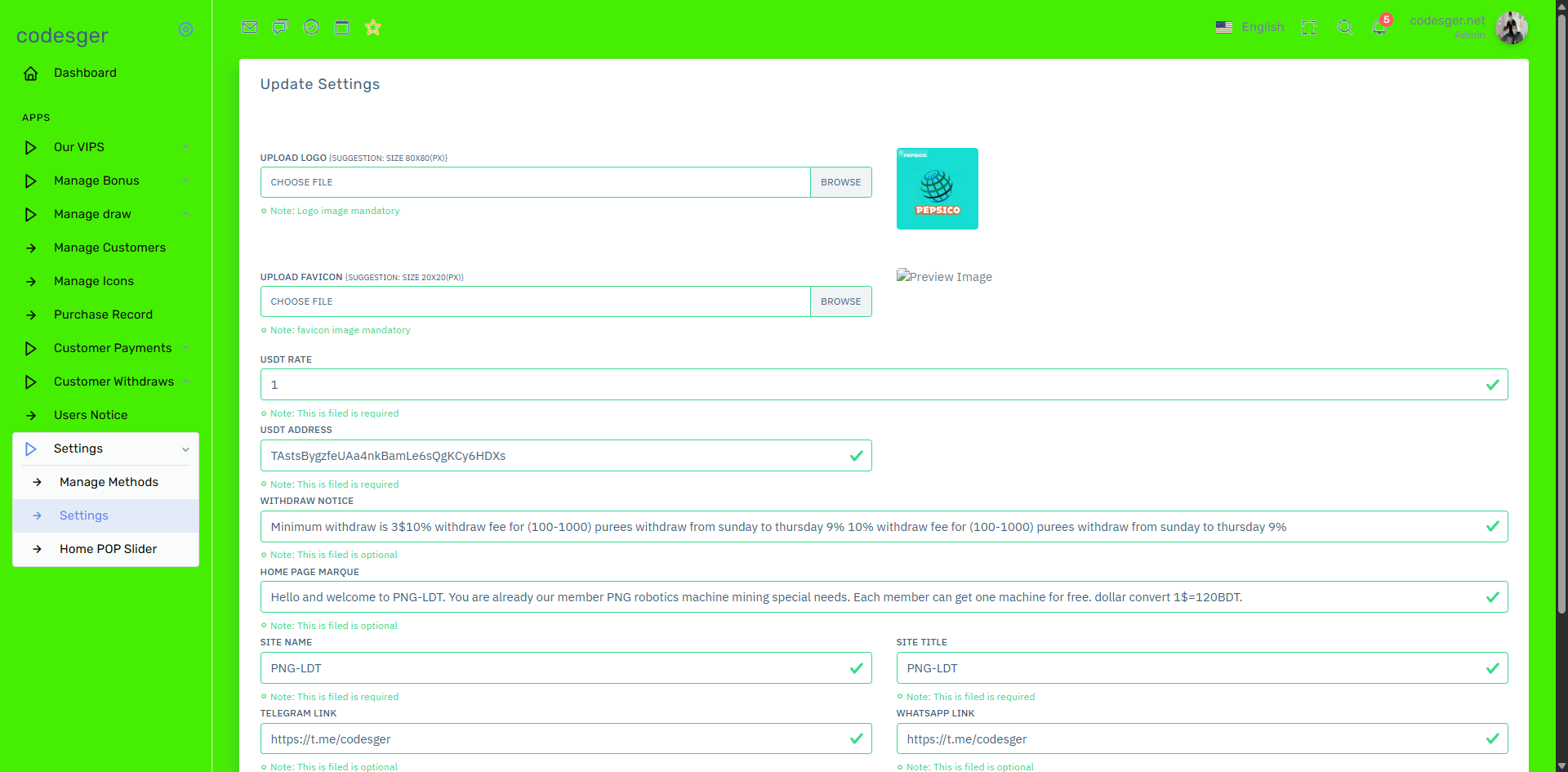Open the checkmark task icon in header
The height and width of the screenshot is (772, 1568).
tap(311, 27)
